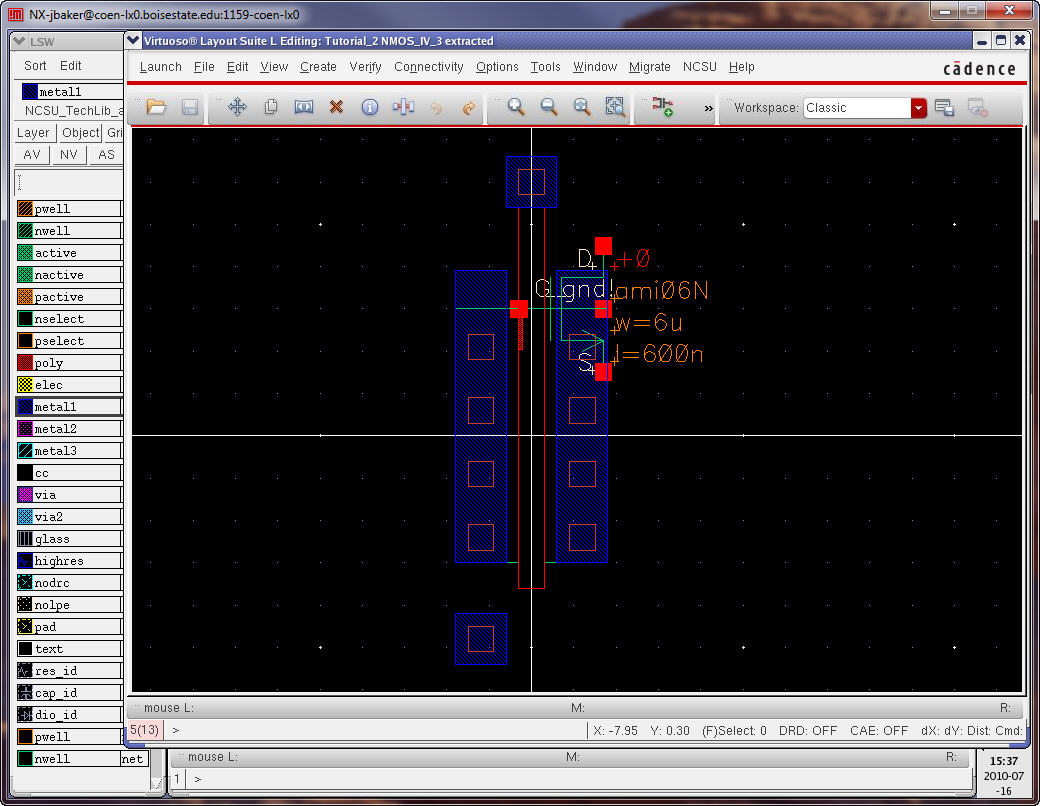Click the Layer button in LSW
The image size is (1040, 806).
33,133
